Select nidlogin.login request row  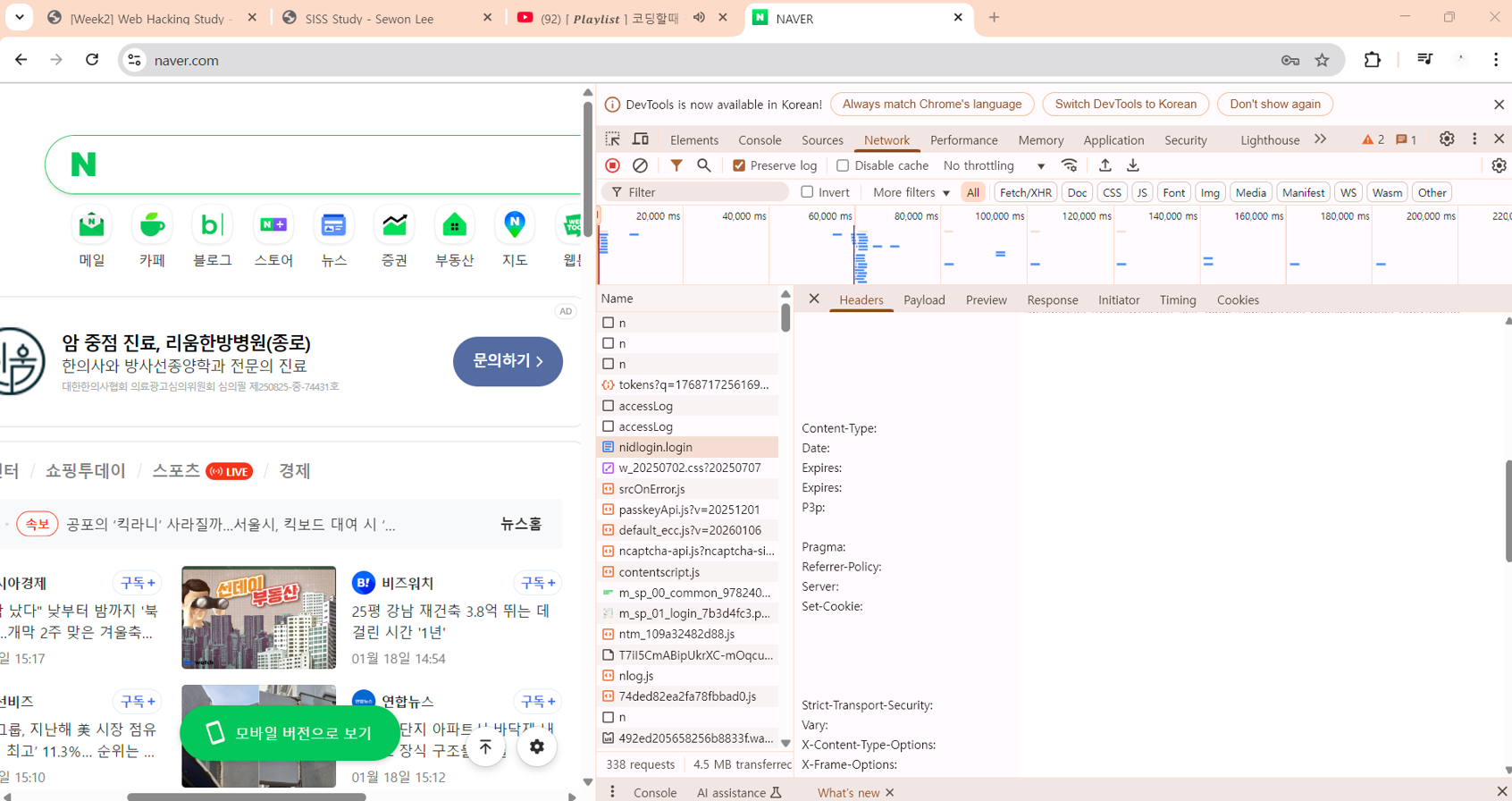click(x=687, y=447)
